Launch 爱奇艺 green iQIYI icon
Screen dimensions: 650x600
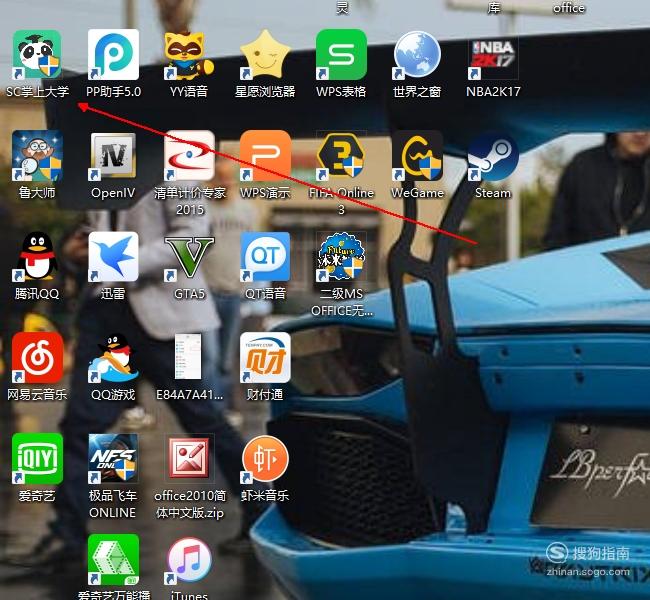[x=37, y=459]
